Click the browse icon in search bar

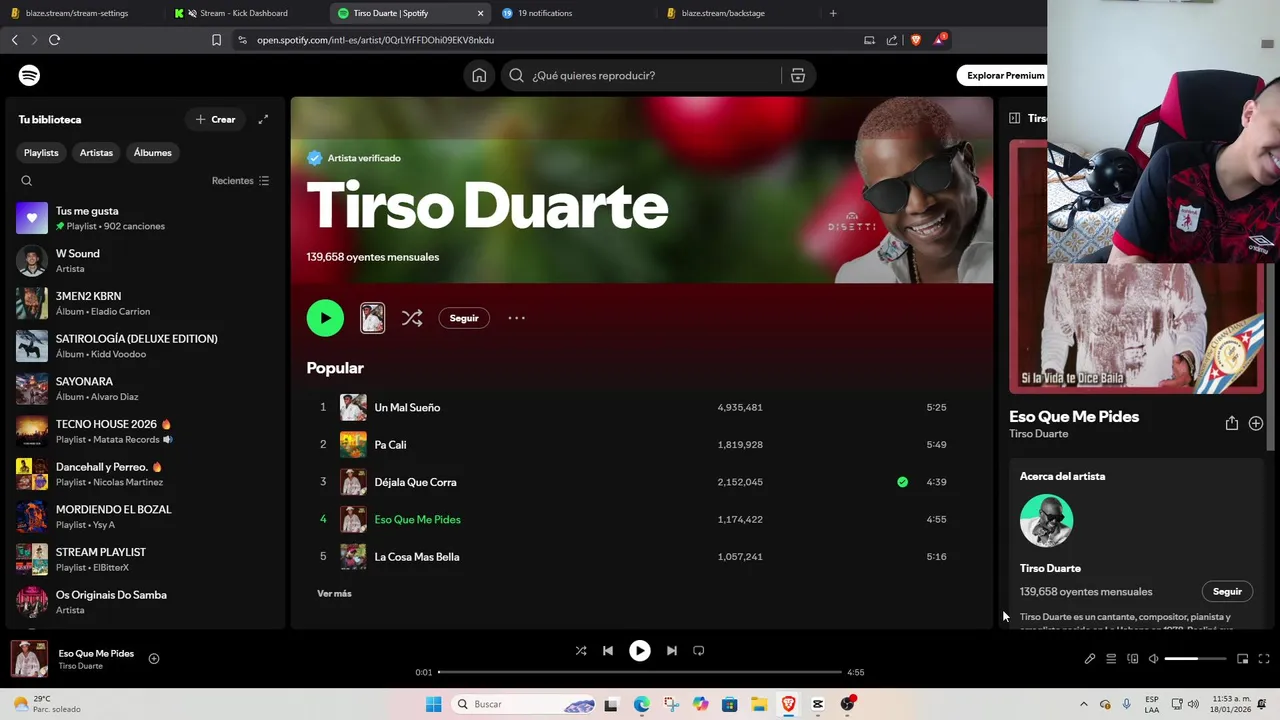pyautogui.click(x=797, y=76)
